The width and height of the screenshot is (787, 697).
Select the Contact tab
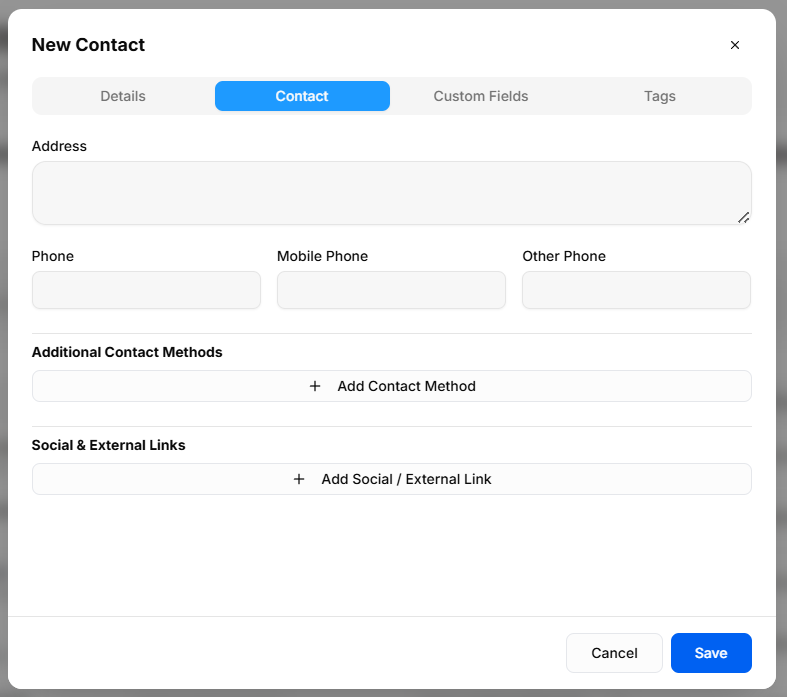(x=302, y=96)
